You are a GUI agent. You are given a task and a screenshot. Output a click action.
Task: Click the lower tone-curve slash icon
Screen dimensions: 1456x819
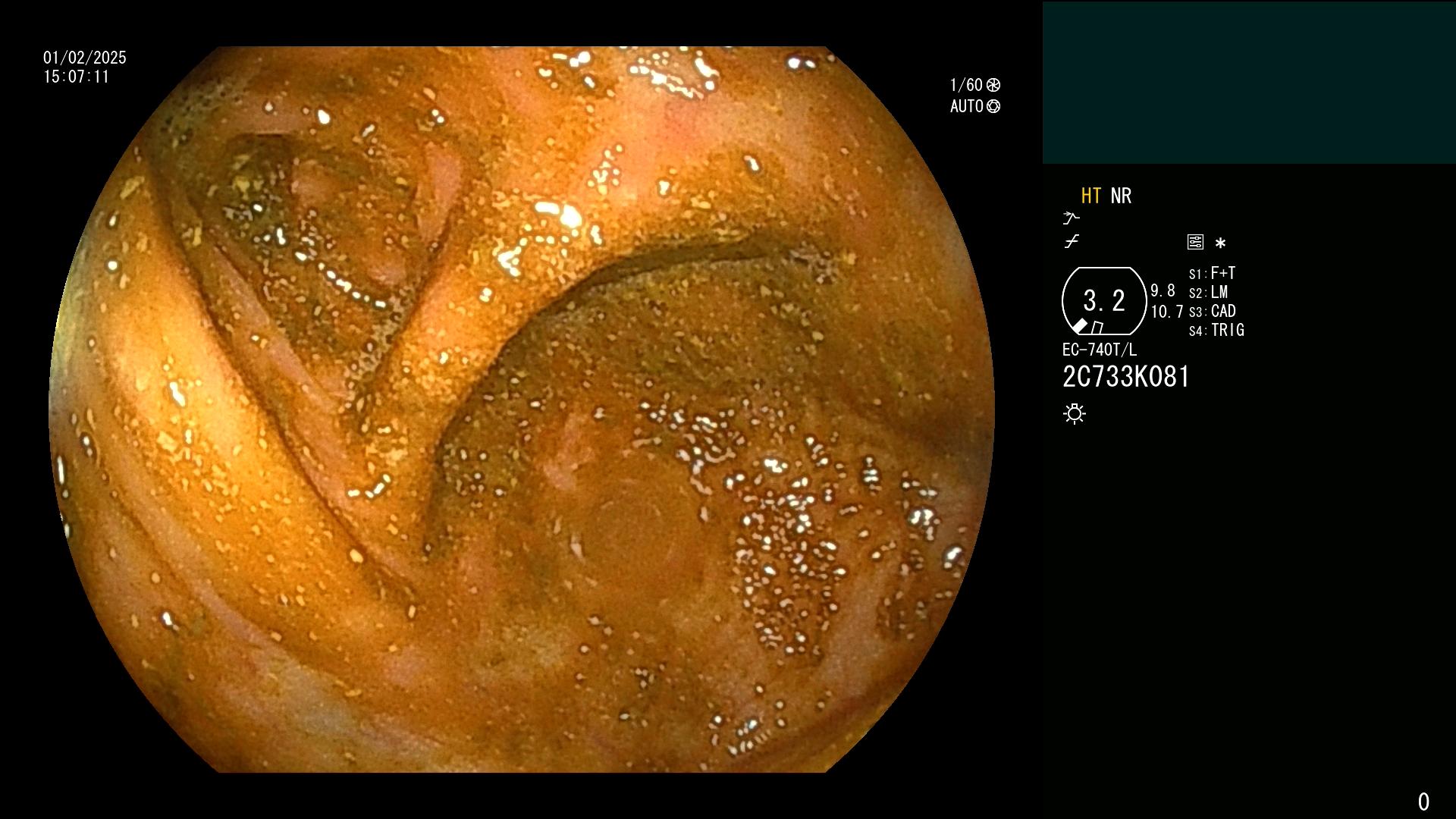pyautogui.click(x=1072, y=242)
